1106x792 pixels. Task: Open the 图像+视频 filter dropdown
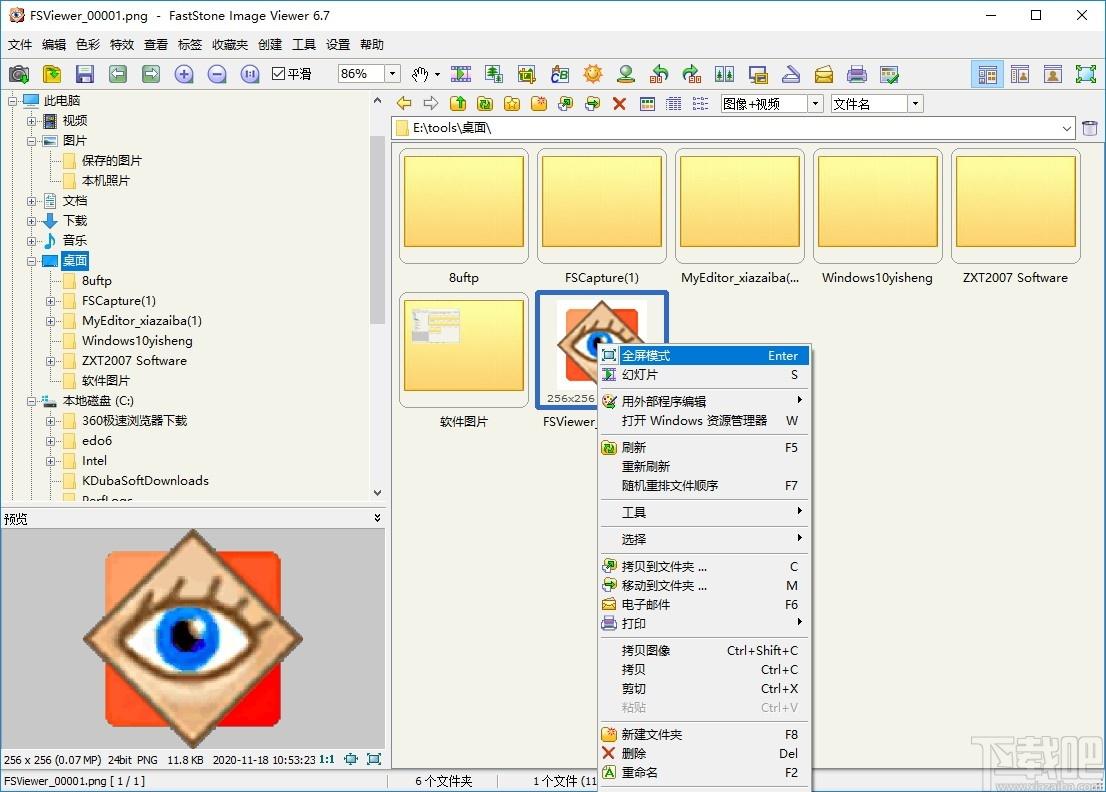tap(815, 104)
